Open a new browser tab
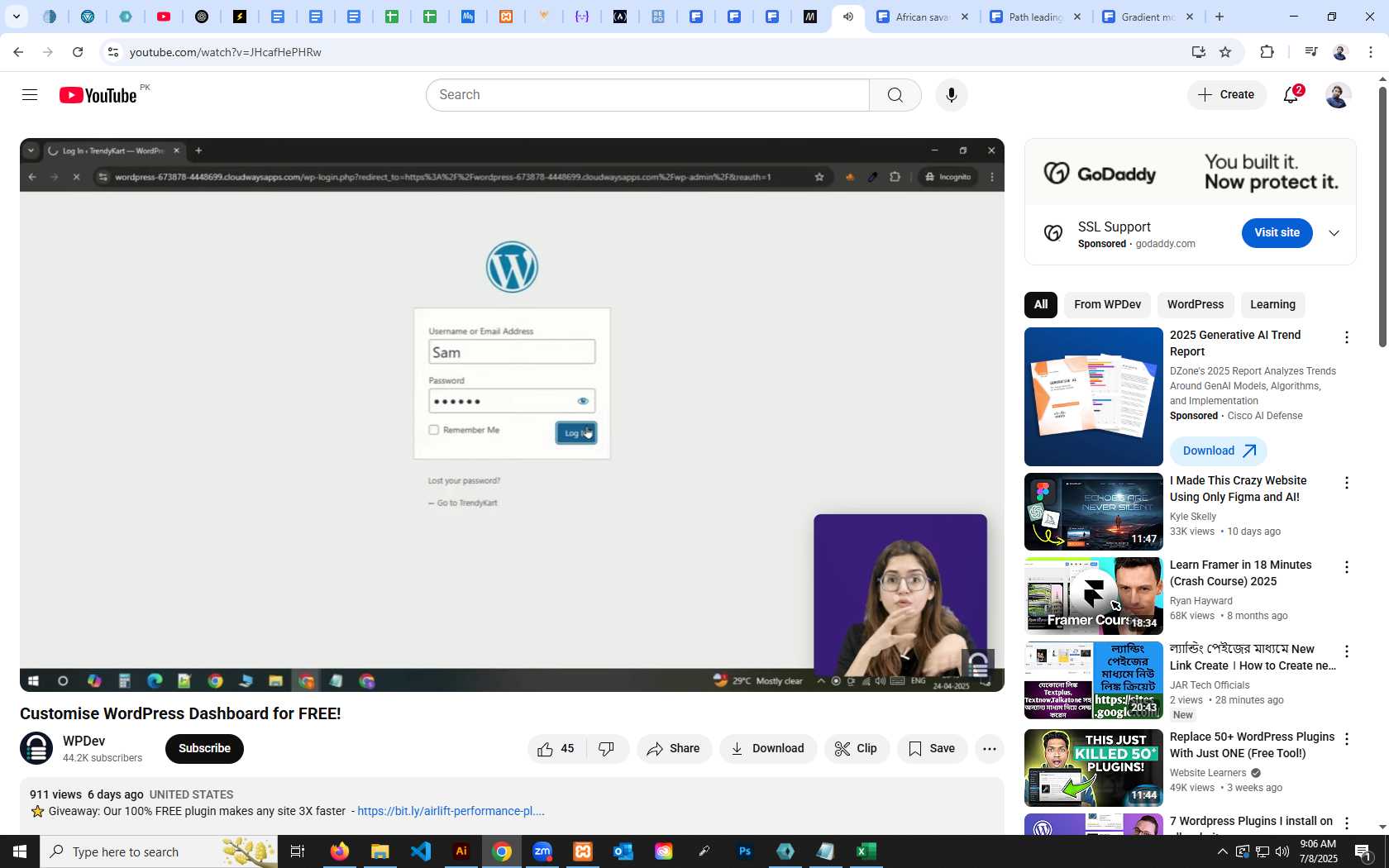 [1220, 17]
